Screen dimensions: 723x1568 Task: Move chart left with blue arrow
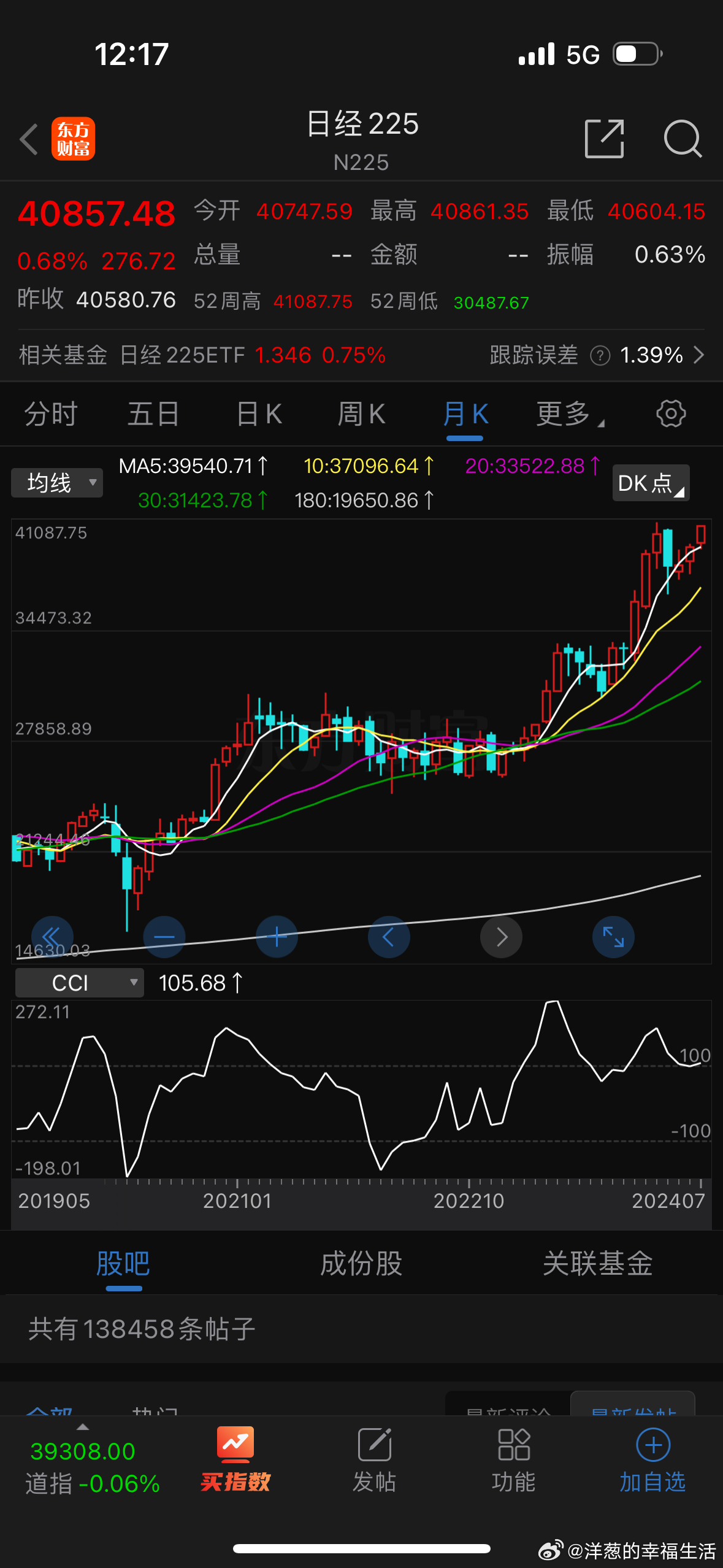click(x=389, y=937)
